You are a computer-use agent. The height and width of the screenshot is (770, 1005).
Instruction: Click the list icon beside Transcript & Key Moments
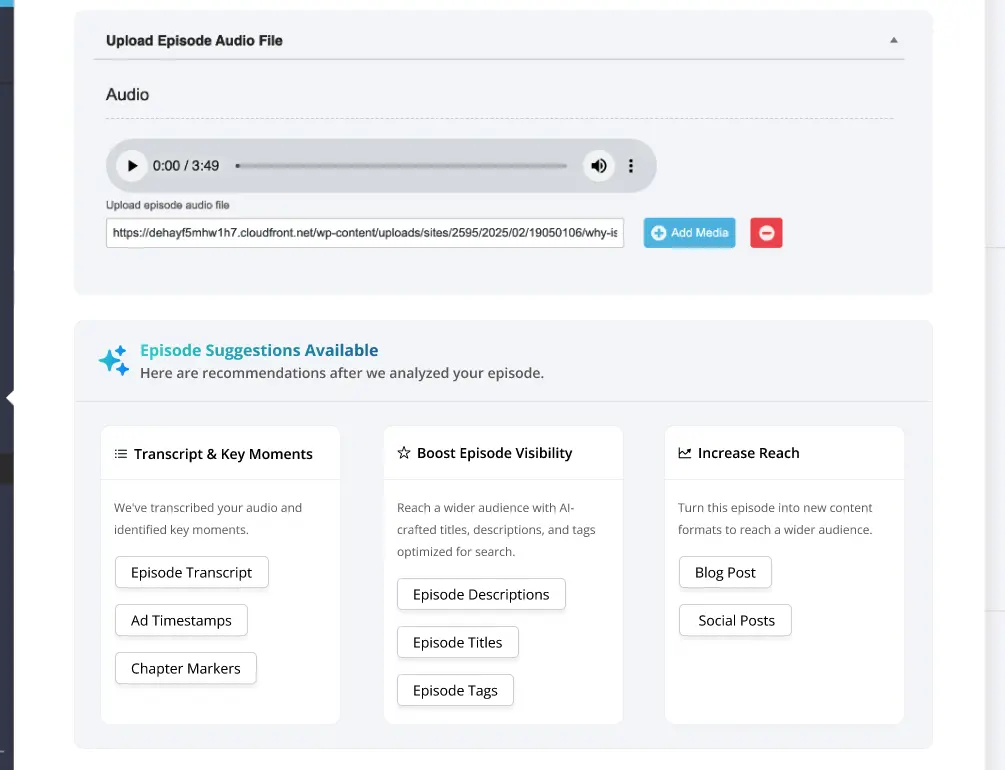[121, 454]
